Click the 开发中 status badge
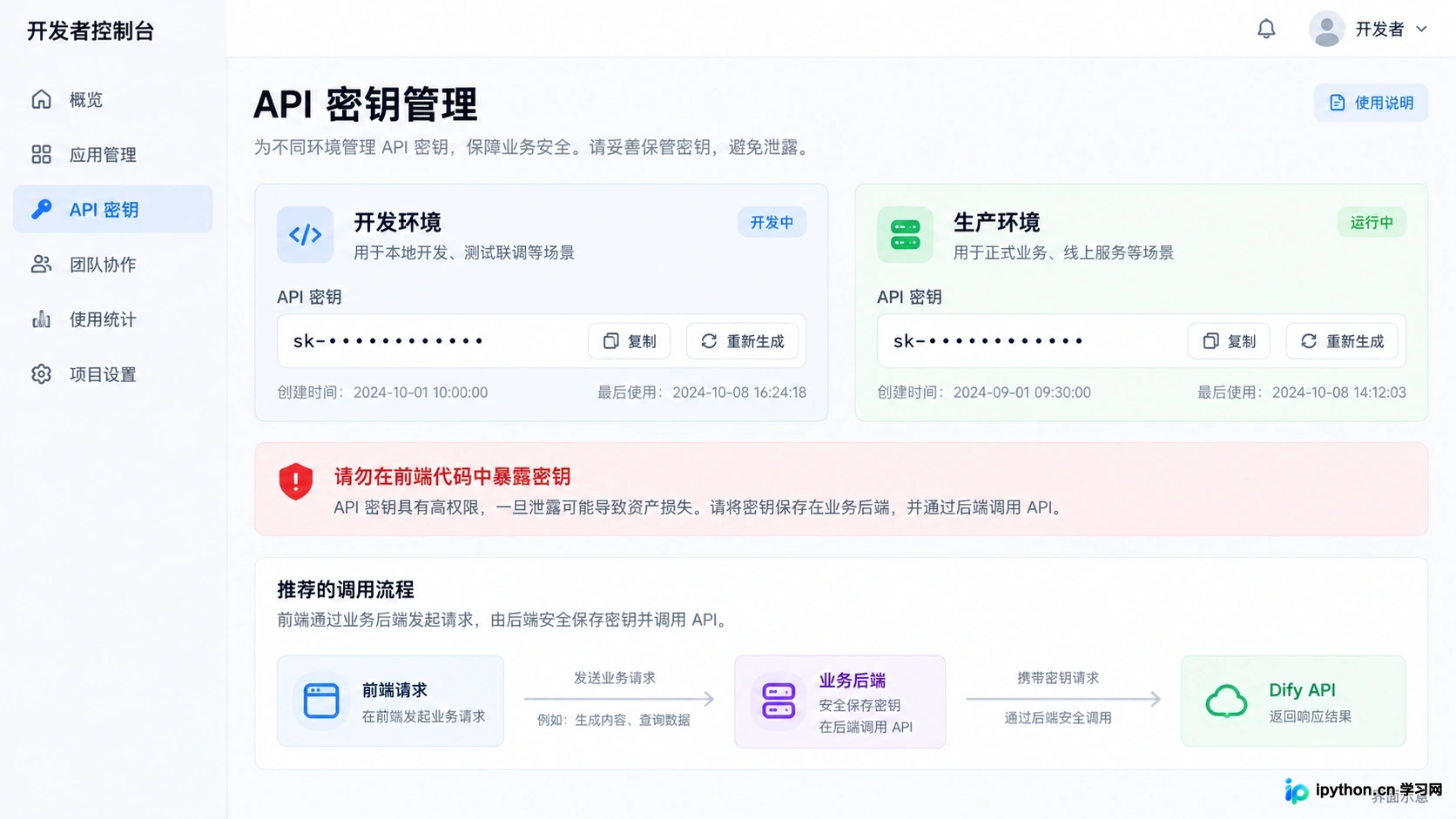 pyautogui.click(x=772, y=223)
